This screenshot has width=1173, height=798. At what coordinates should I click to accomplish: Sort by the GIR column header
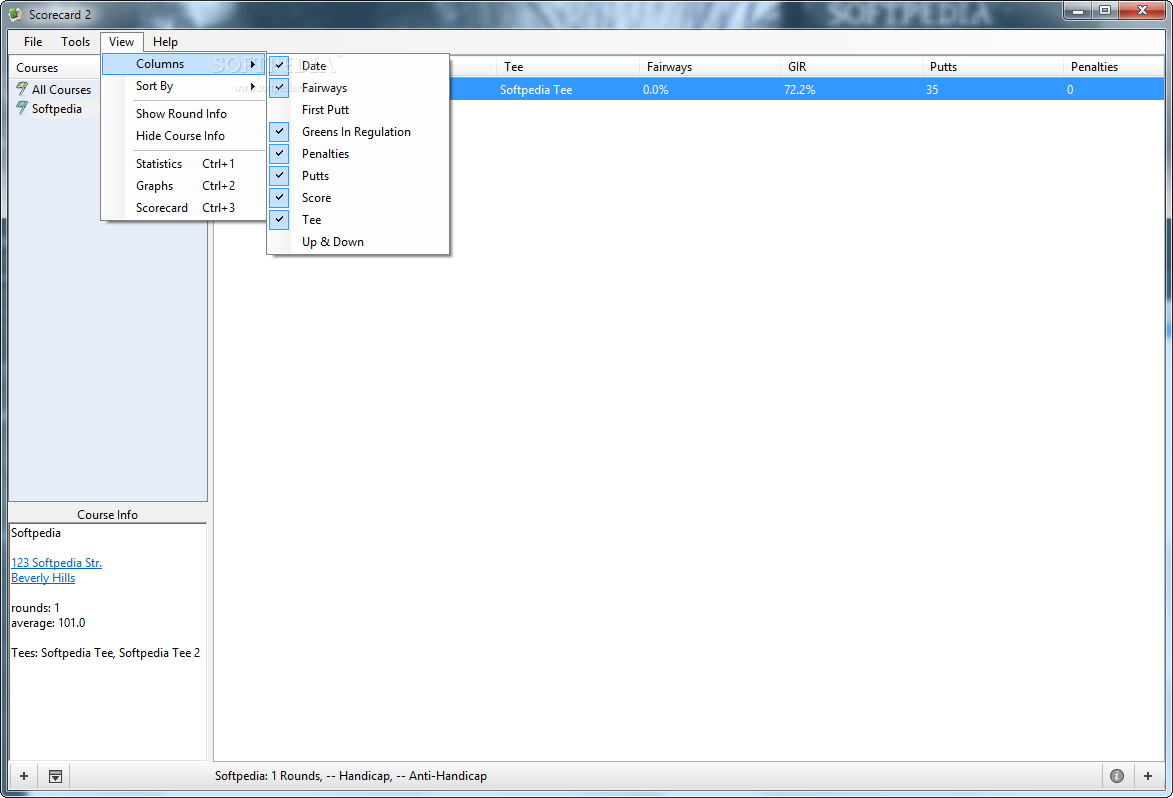tap(851, 67)
